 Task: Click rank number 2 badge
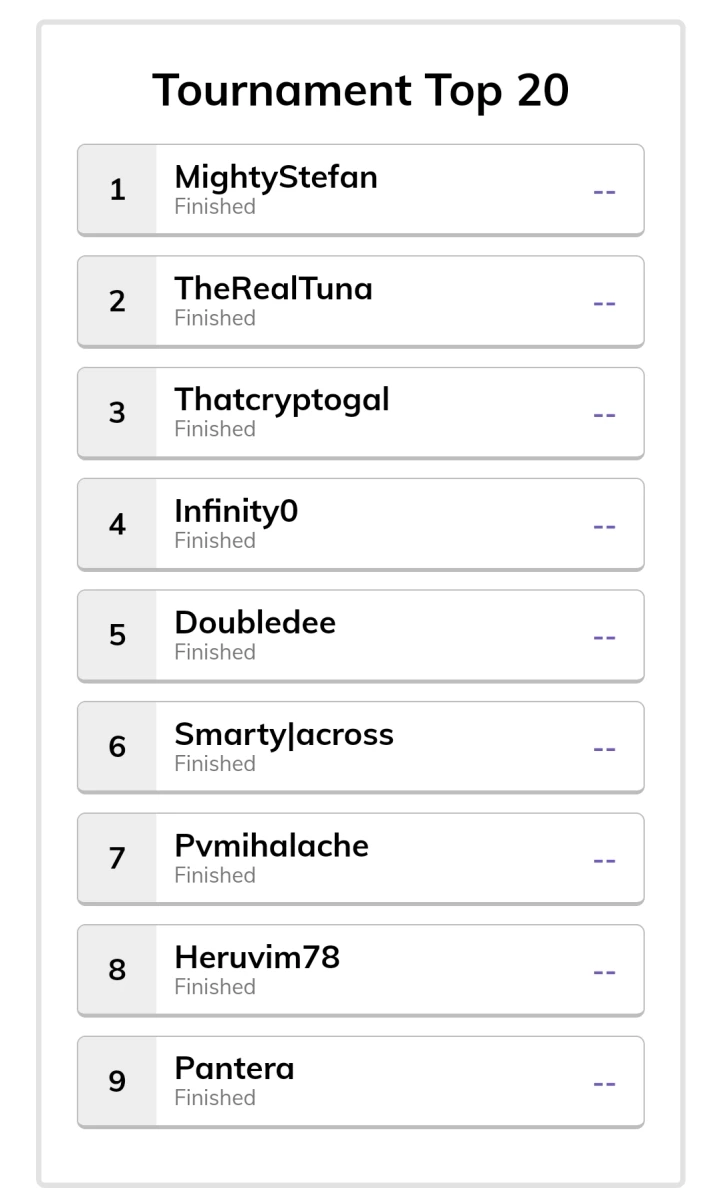117,301
